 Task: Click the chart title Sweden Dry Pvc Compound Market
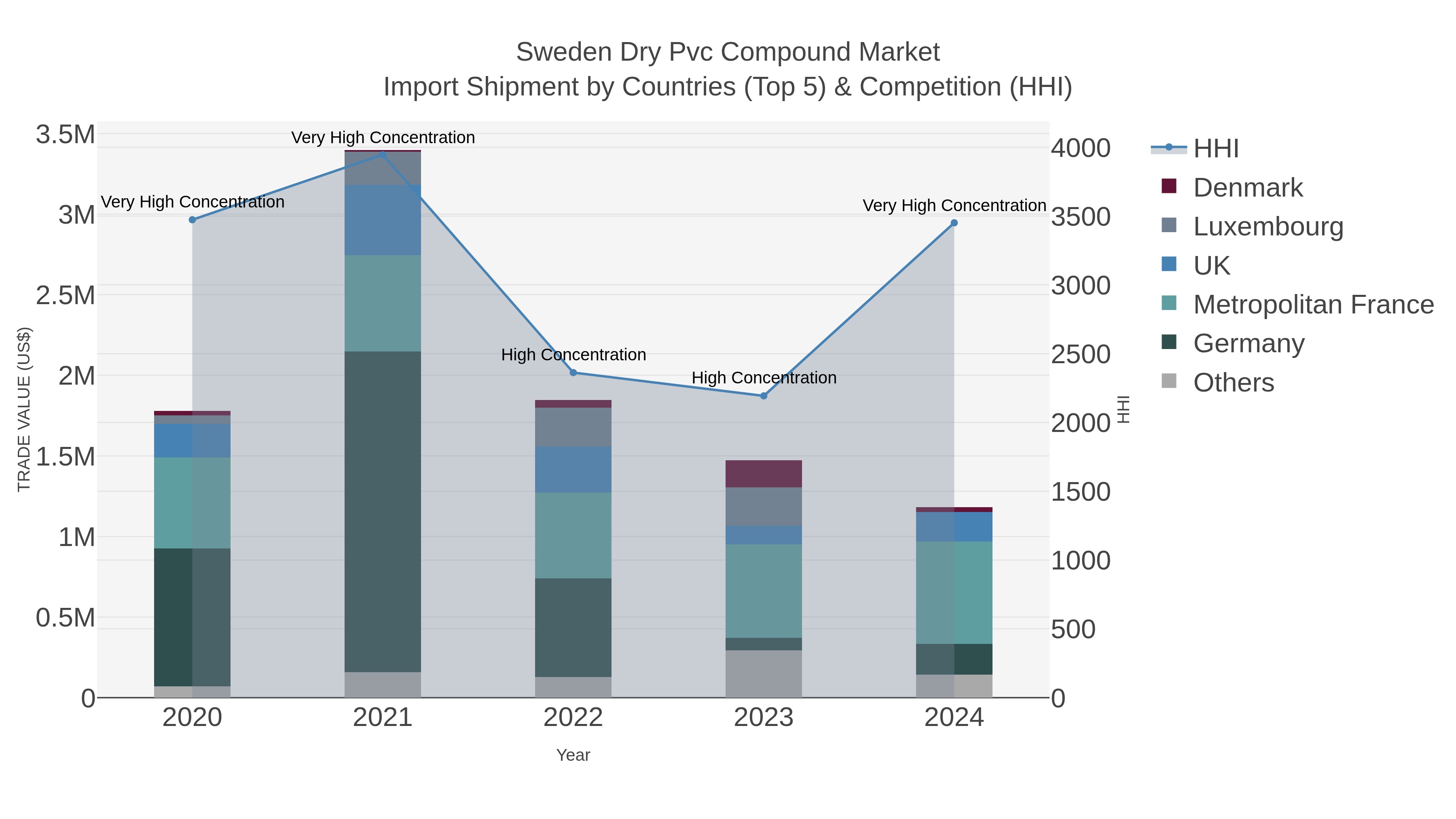(728, 52)
